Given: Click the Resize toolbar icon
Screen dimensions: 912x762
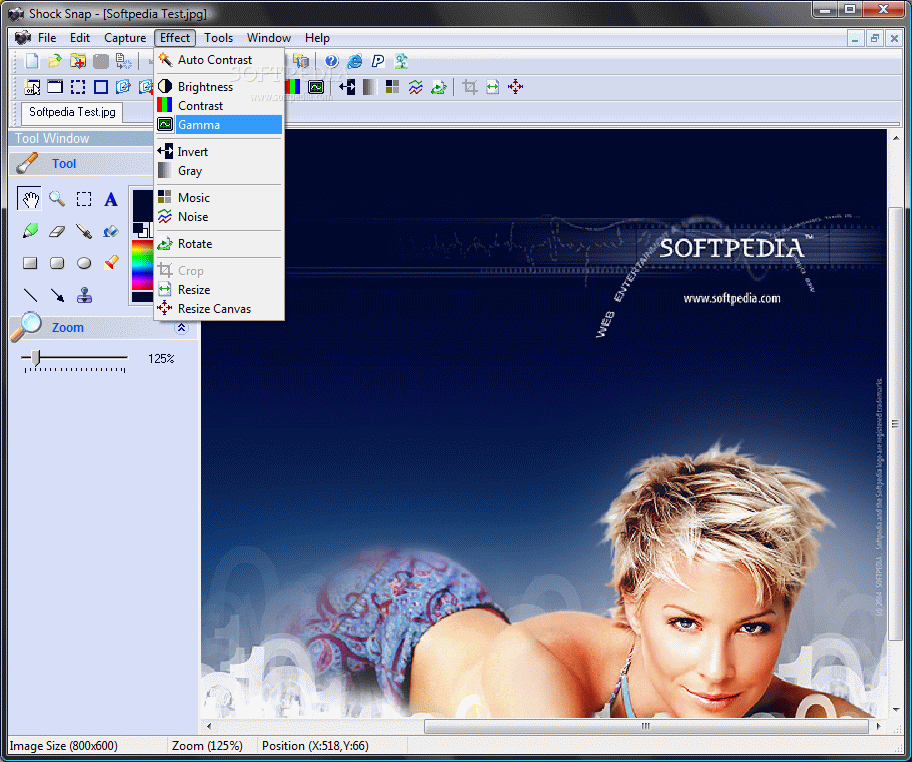Looking at the screenshot, I should click(x=493, y=87).
